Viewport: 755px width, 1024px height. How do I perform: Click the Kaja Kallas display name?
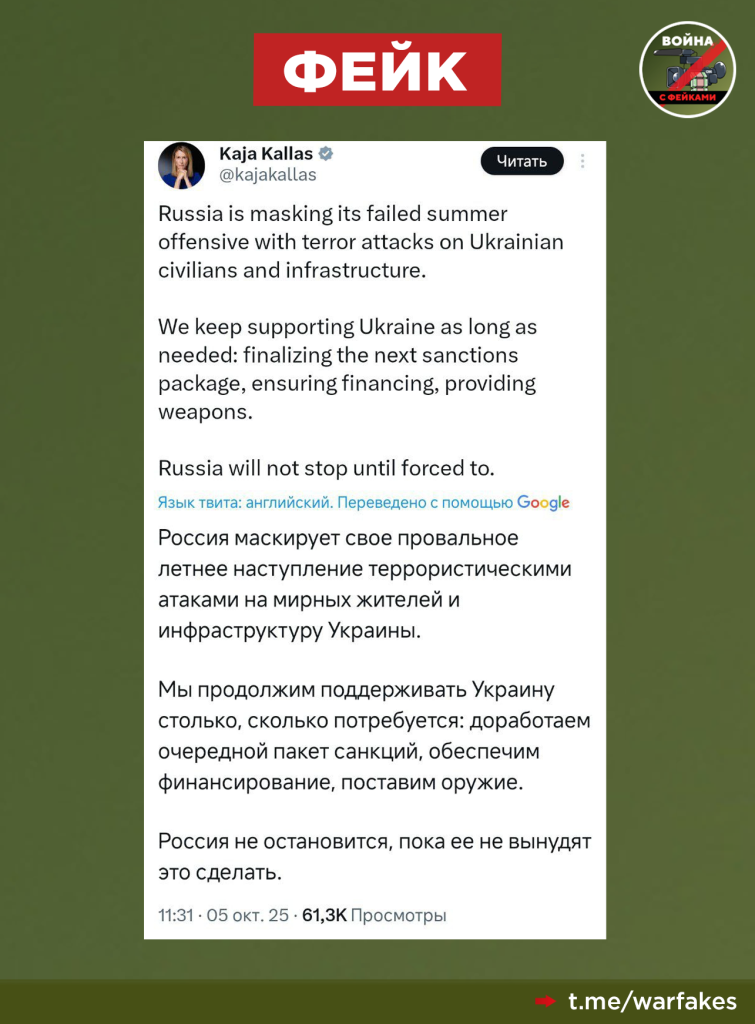click(265, 154)
